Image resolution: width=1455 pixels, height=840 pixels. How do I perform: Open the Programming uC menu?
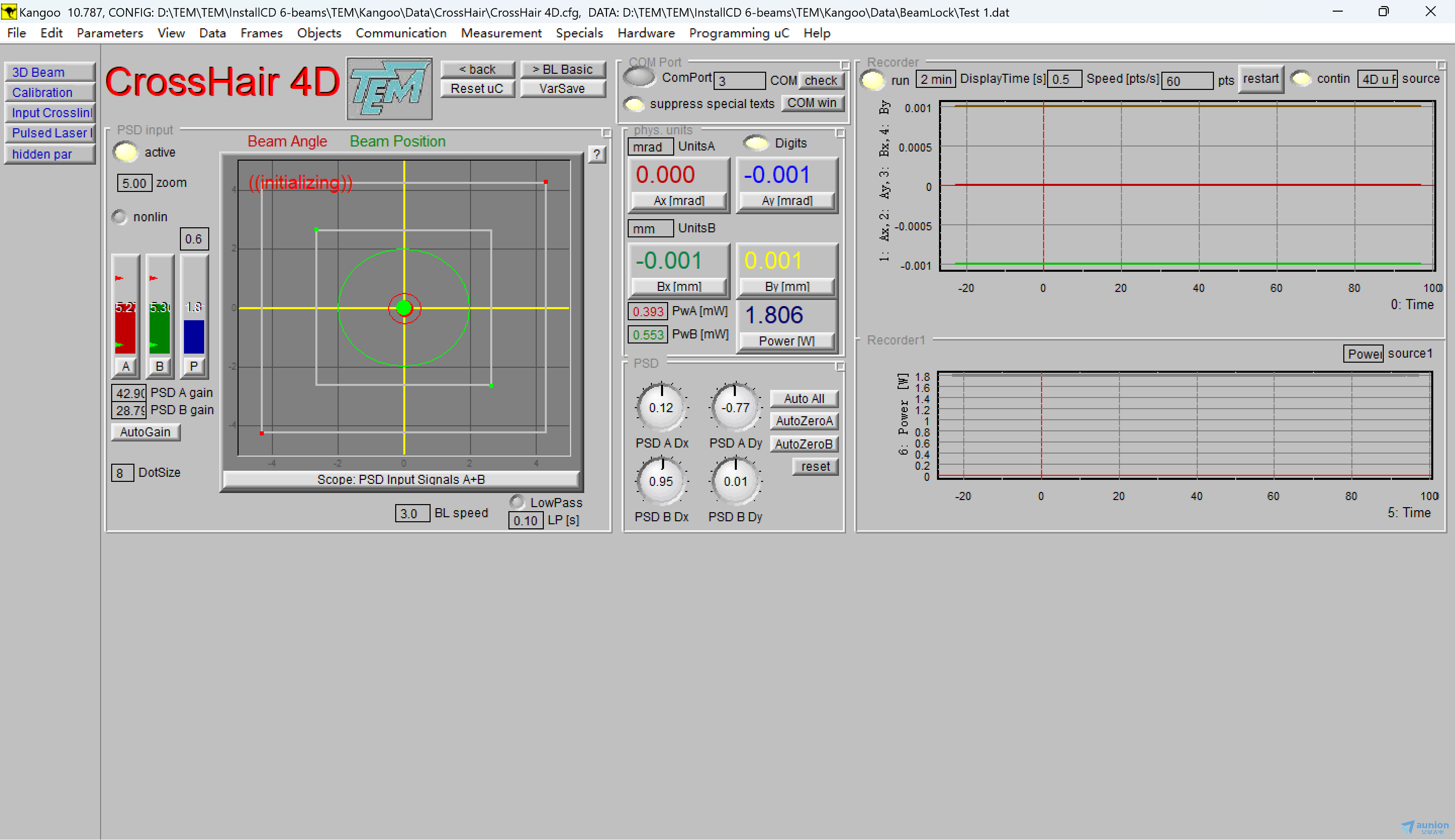coord(739,33)
